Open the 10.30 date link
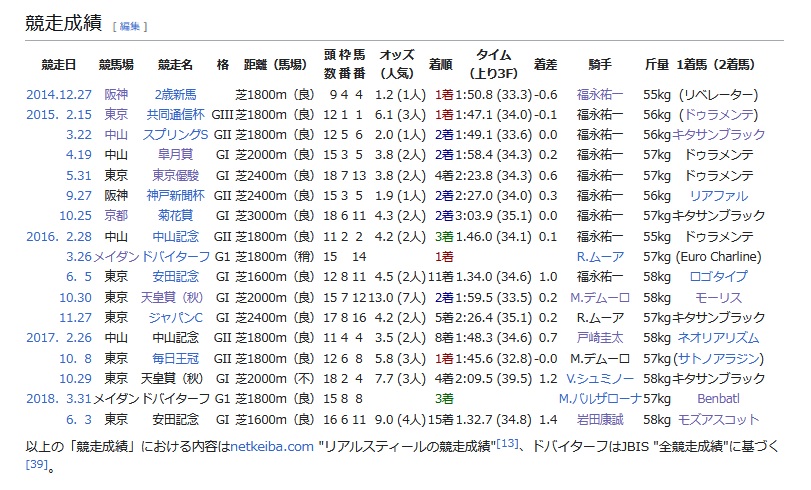This screenshot has height=490, width=811. [x=76, y=298]
